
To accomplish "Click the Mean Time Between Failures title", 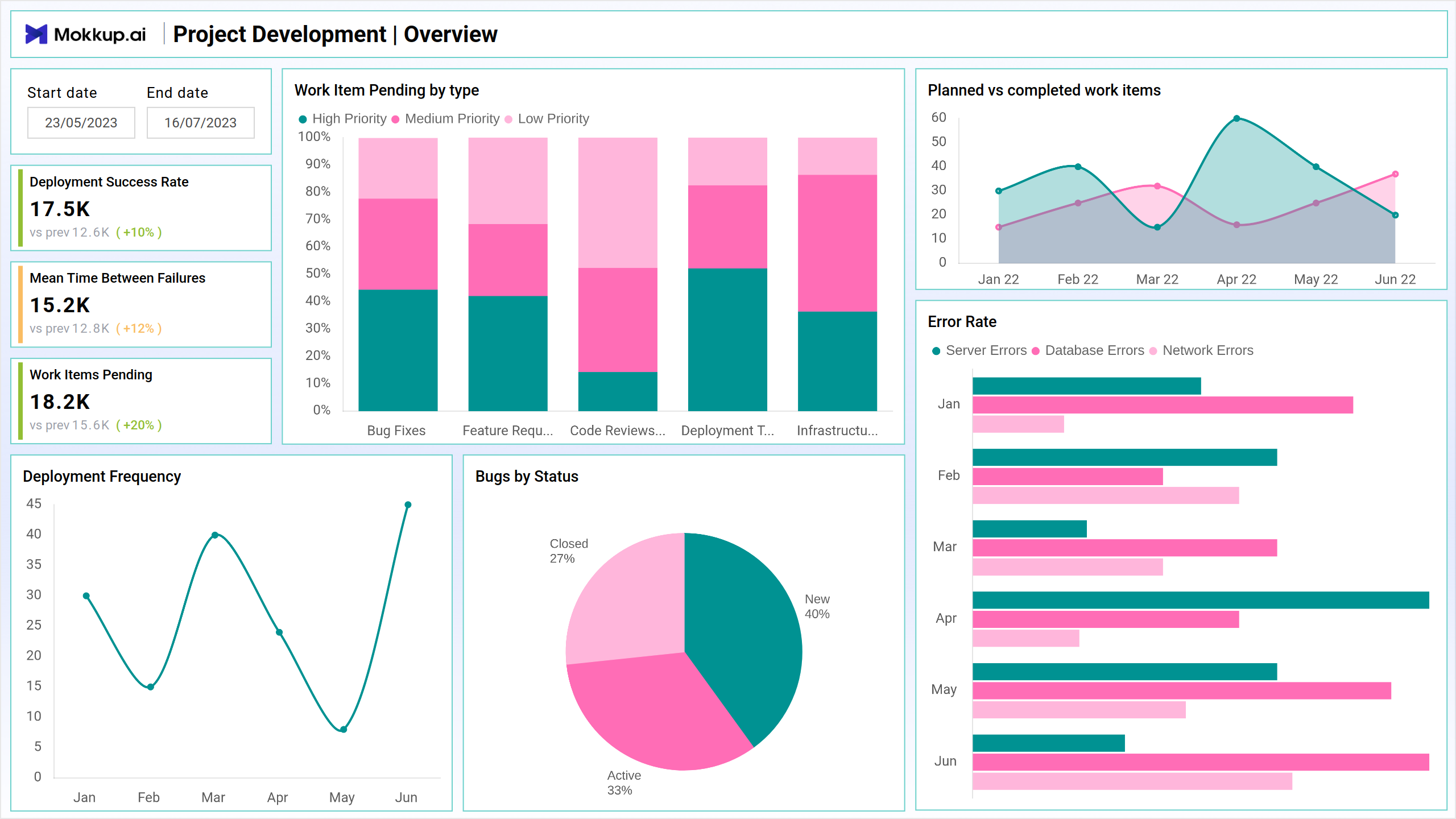I will [117, 278].
